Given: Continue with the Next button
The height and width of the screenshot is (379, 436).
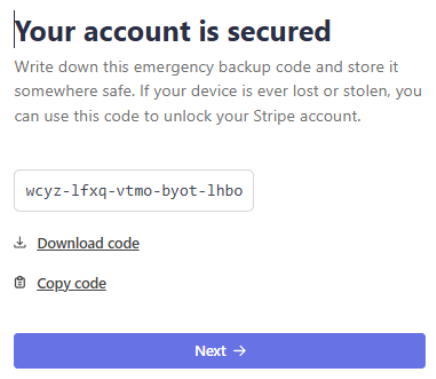Looking at the screenshot, I should pyautogui.click(x=219, y=351).
